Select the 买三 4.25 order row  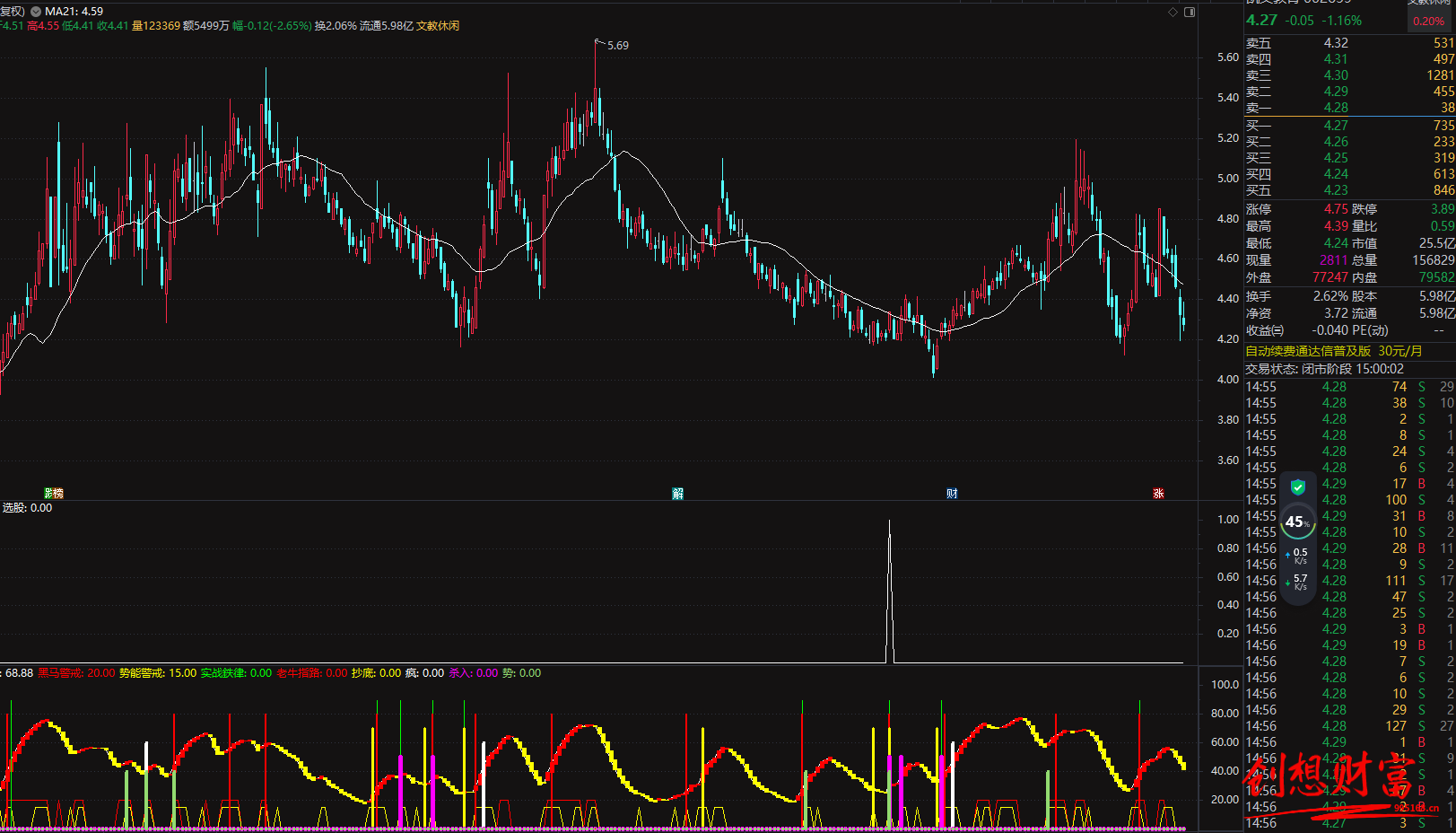point(1350,158)
